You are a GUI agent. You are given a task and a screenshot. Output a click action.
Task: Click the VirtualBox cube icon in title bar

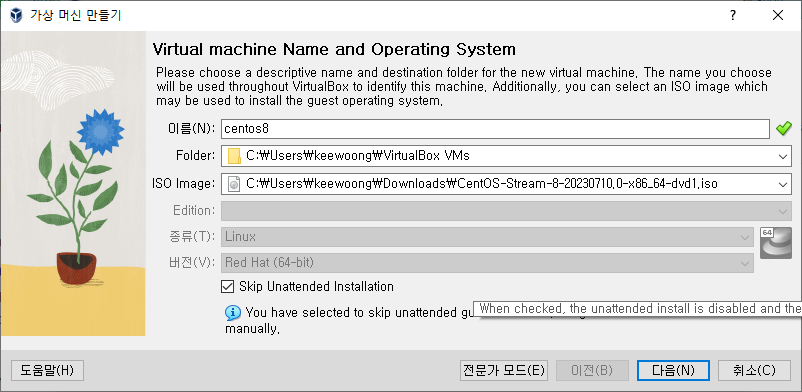coord(16,15)
